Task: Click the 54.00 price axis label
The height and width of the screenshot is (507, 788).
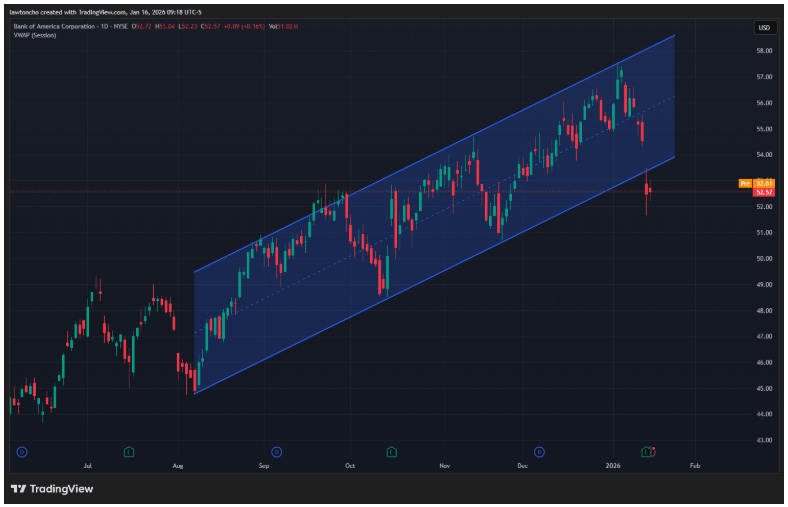Action: point(764,155)
